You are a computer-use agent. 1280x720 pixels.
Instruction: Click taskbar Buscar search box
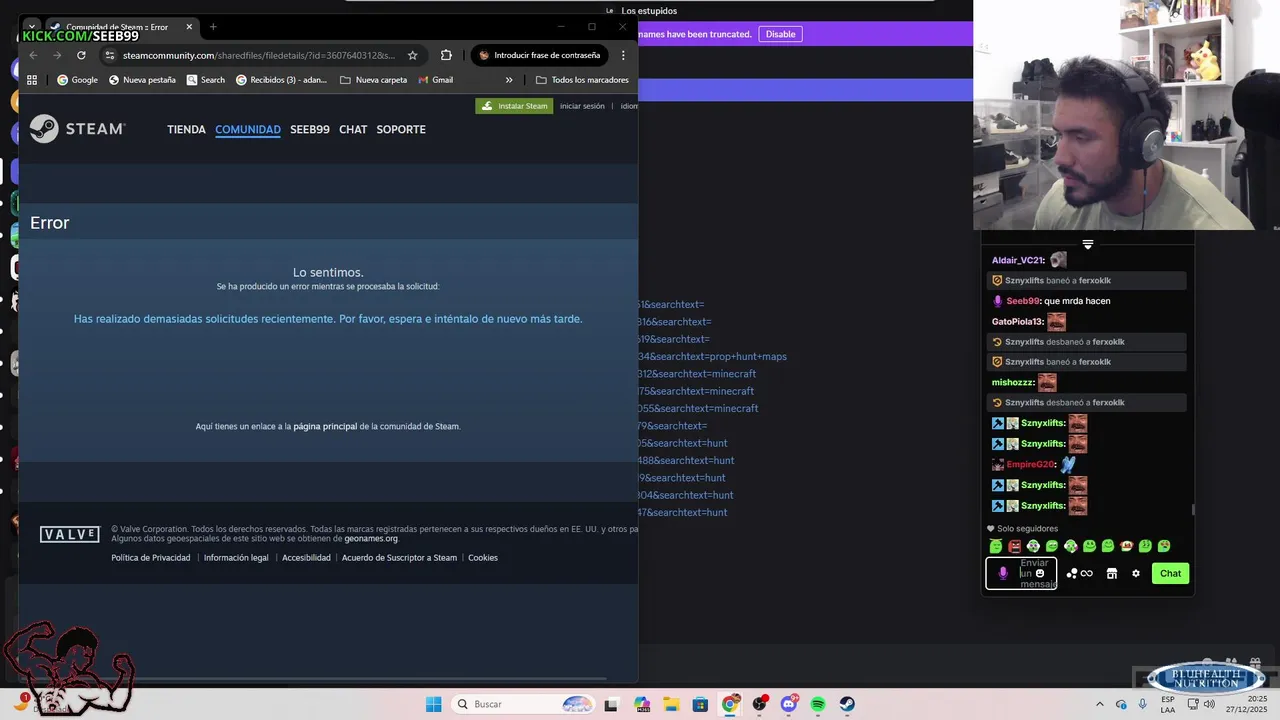pyautogui.click(x=523, y=704)
